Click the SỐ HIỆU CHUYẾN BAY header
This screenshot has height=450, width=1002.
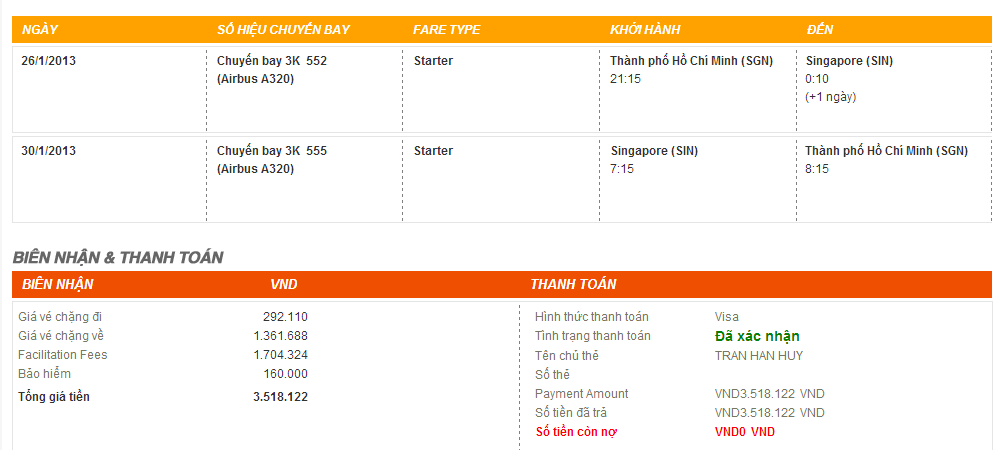coord(283,29)
